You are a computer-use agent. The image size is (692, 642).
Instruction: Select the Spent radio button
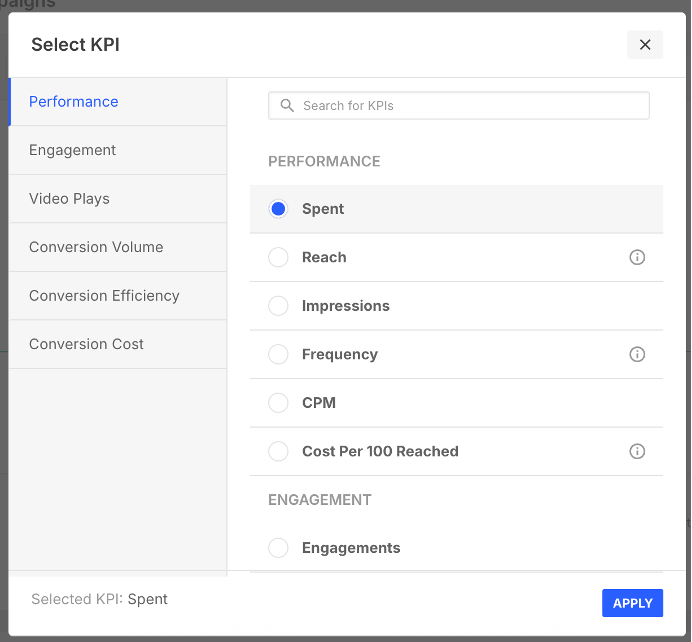tap(278, 209)
